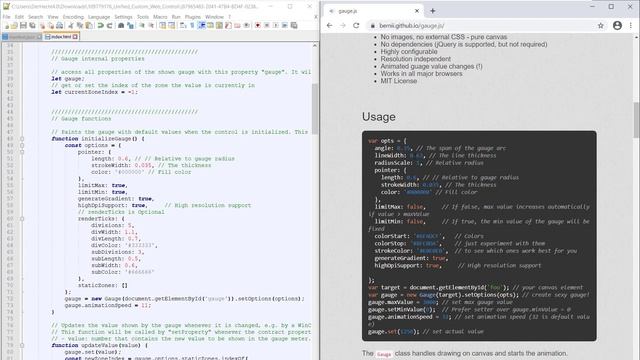Screen dimensions: 640x360
Task: Click the Copy toolbar icon
Action: [x=80, y=25]
